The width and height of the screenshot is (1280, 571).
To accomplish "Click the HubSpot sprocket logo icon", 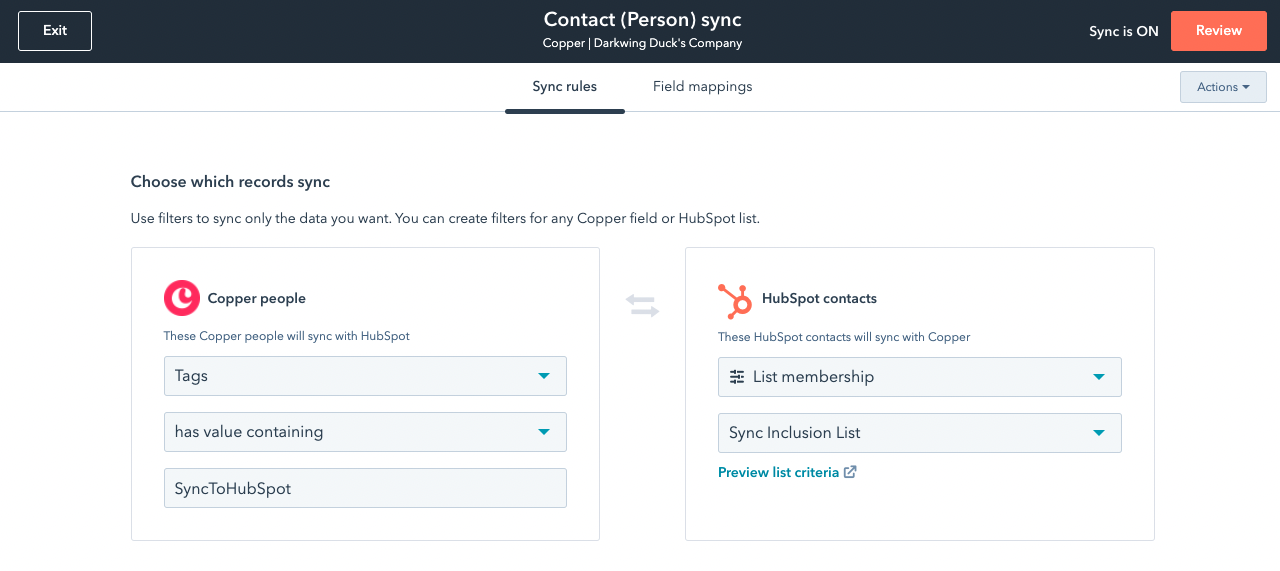I will [735, 300].
